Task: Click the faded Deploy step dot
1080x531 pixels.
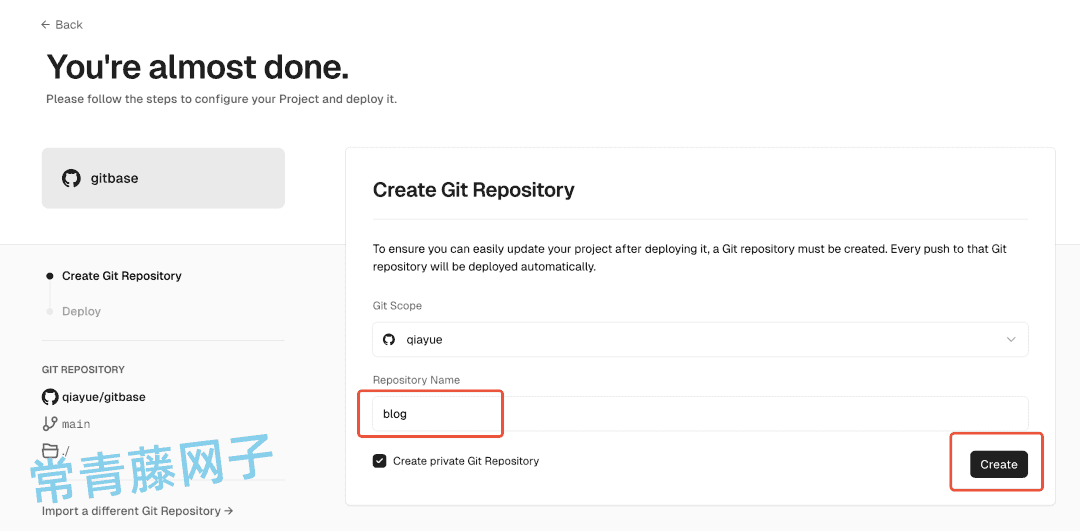Action: pyautogui.click(x=50, y=311)
